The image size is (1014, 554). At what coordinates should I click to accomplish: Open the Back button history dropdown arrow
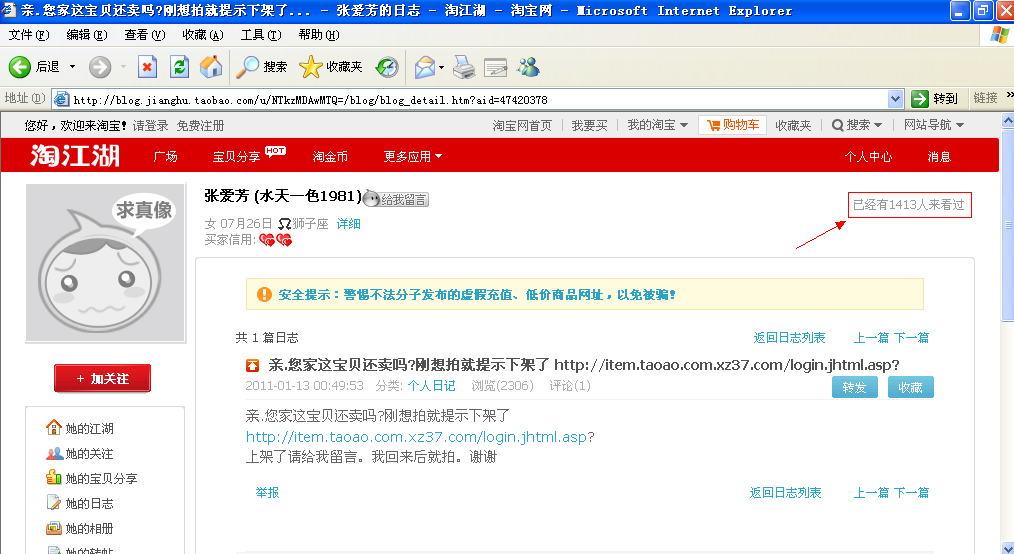[72, 67]
